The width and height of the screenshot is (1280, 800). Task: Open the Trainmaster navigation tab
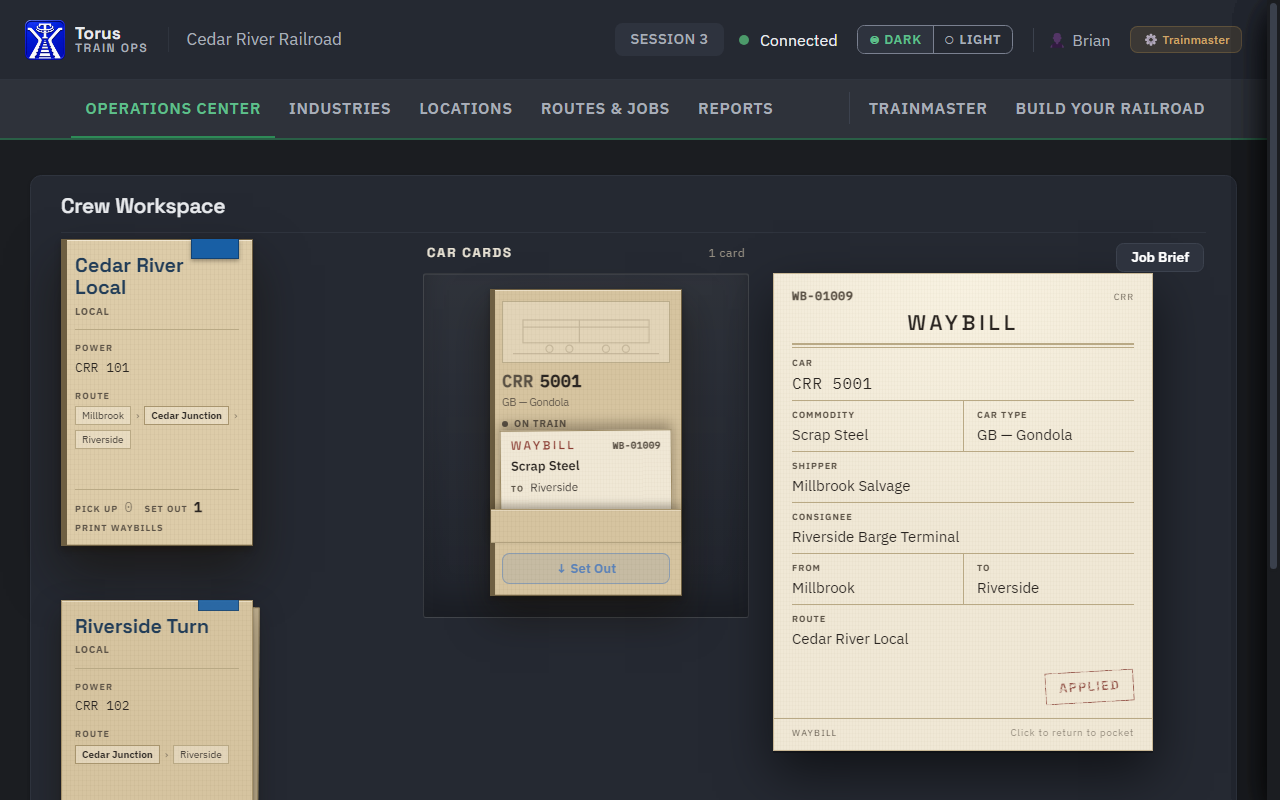928,109
